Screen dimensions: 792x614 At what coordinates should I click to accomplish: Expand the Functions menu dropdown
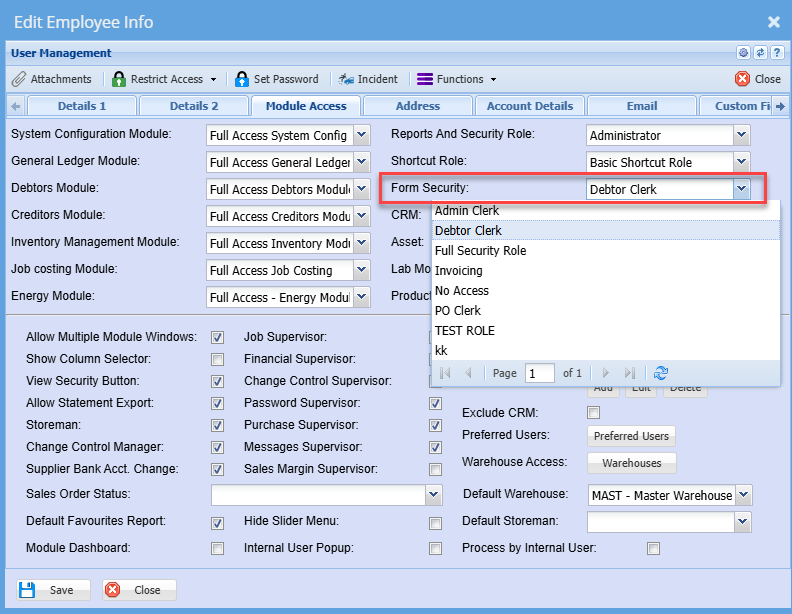point(457,79)
